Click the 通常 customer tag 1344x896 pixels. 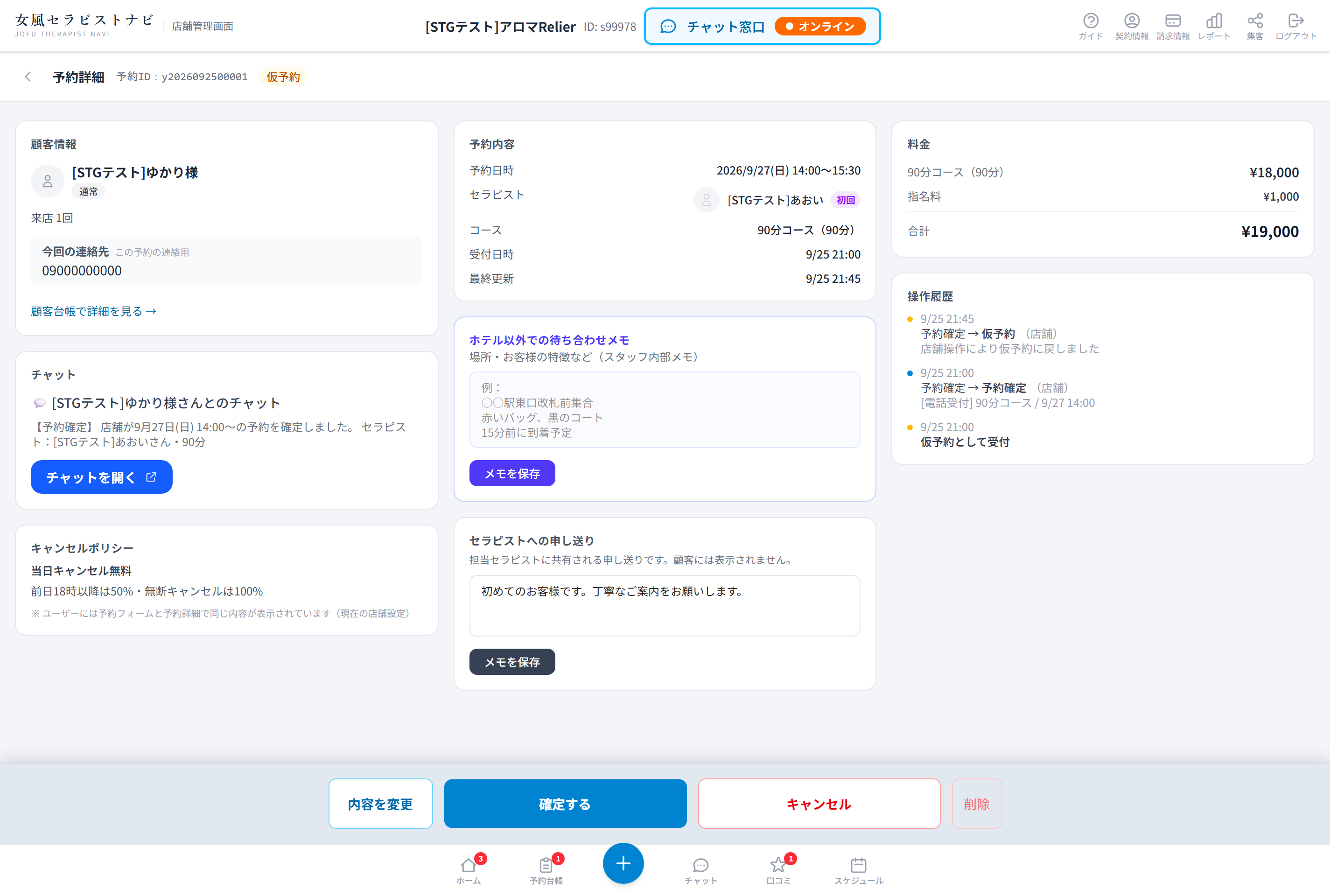click(89, 194)
